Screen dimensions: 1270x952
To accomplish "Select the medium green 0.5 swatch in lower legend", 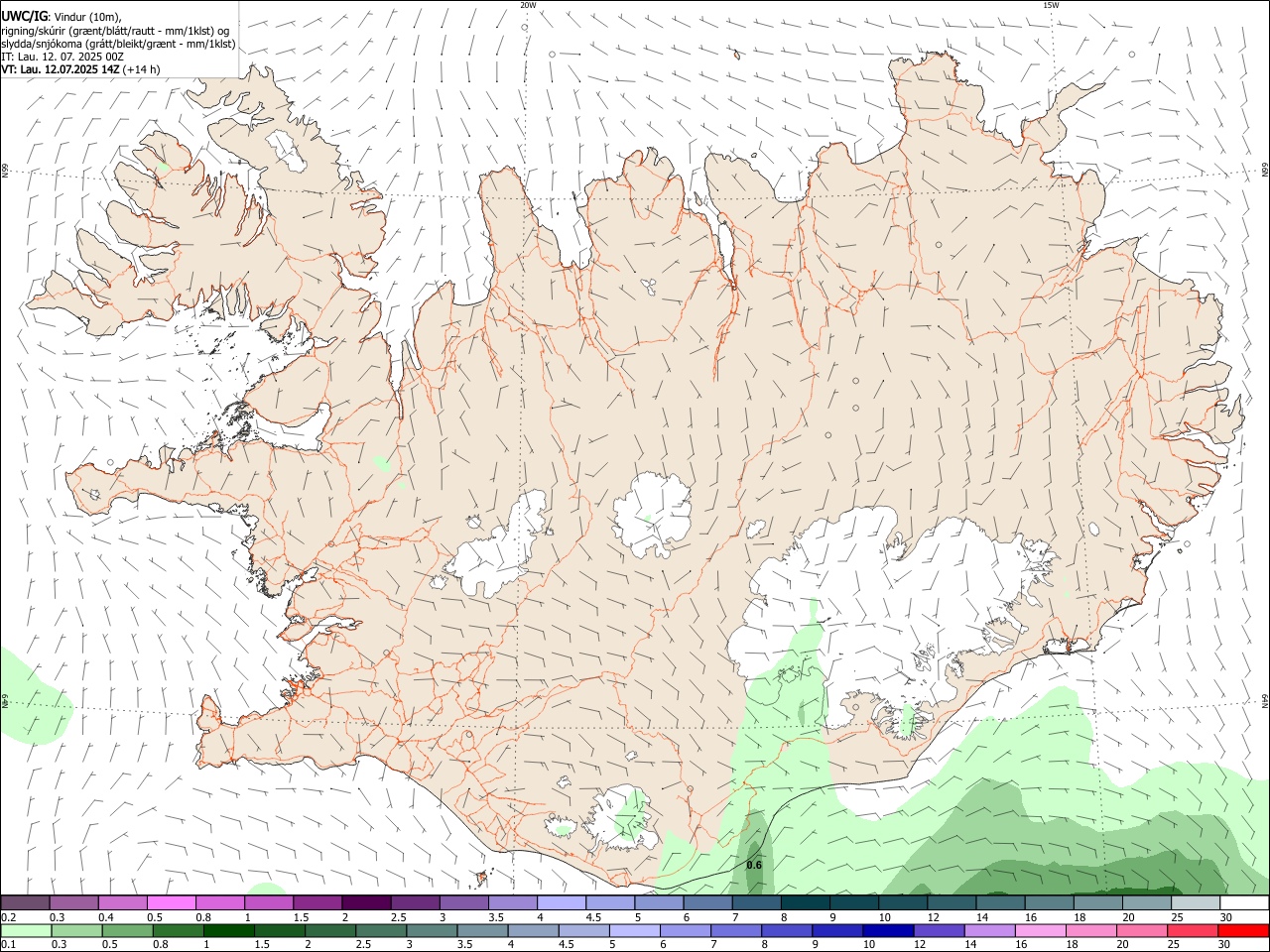I will [x=127, y=931].
